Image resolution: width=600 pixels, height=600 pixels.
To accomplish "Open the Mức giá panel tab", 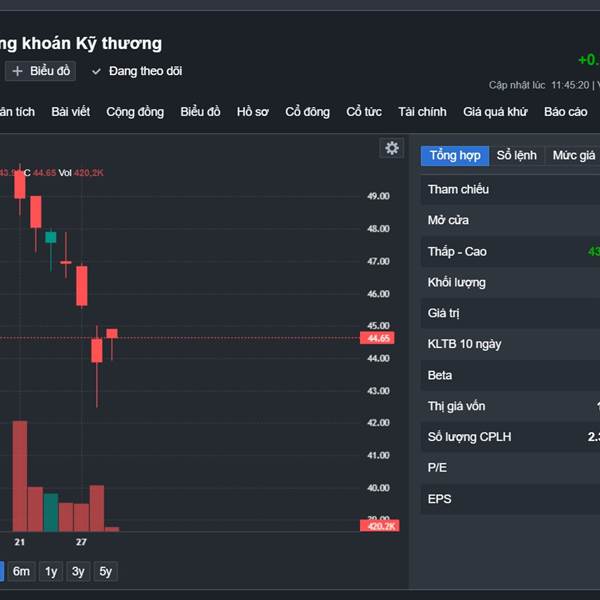I will [x=574, y=155].
